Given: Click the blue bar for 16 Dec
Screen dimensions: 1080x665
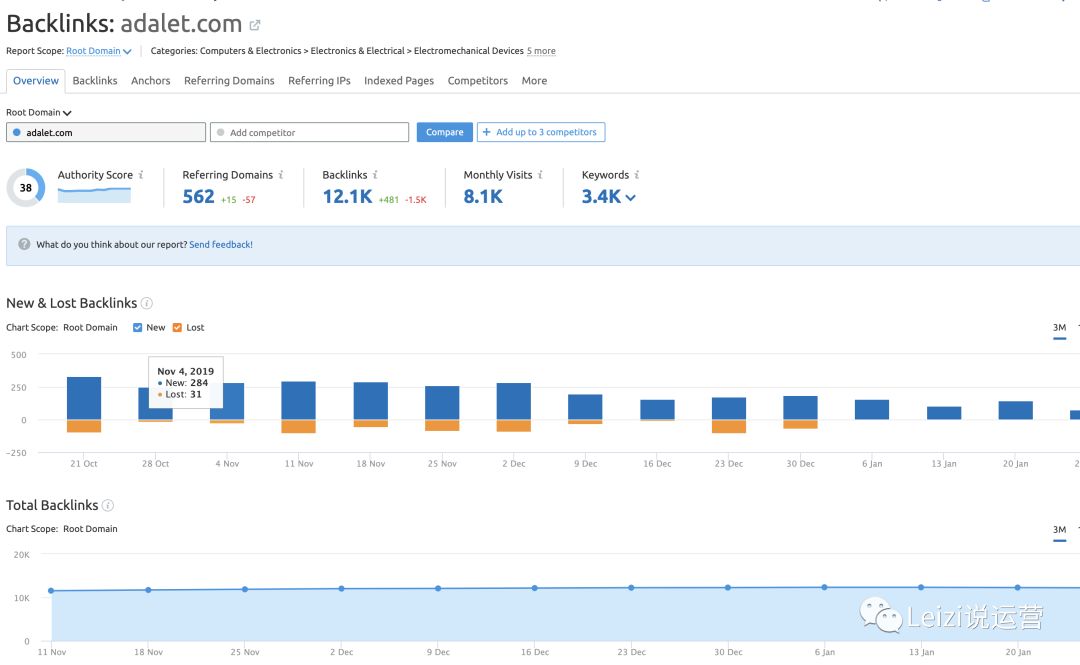Looking at the screenshot, I should 657,409.
